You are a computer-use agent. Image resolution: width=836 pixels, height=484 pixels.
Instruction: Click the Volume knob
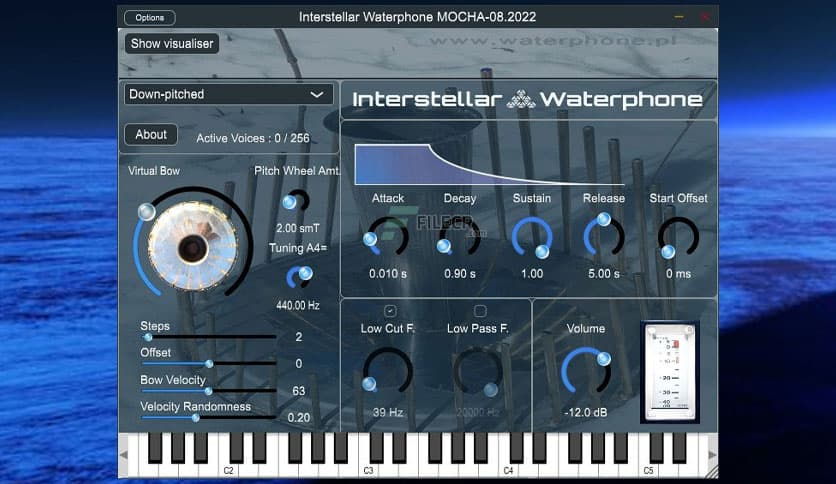pyautogui.click(x=585, y=372)
